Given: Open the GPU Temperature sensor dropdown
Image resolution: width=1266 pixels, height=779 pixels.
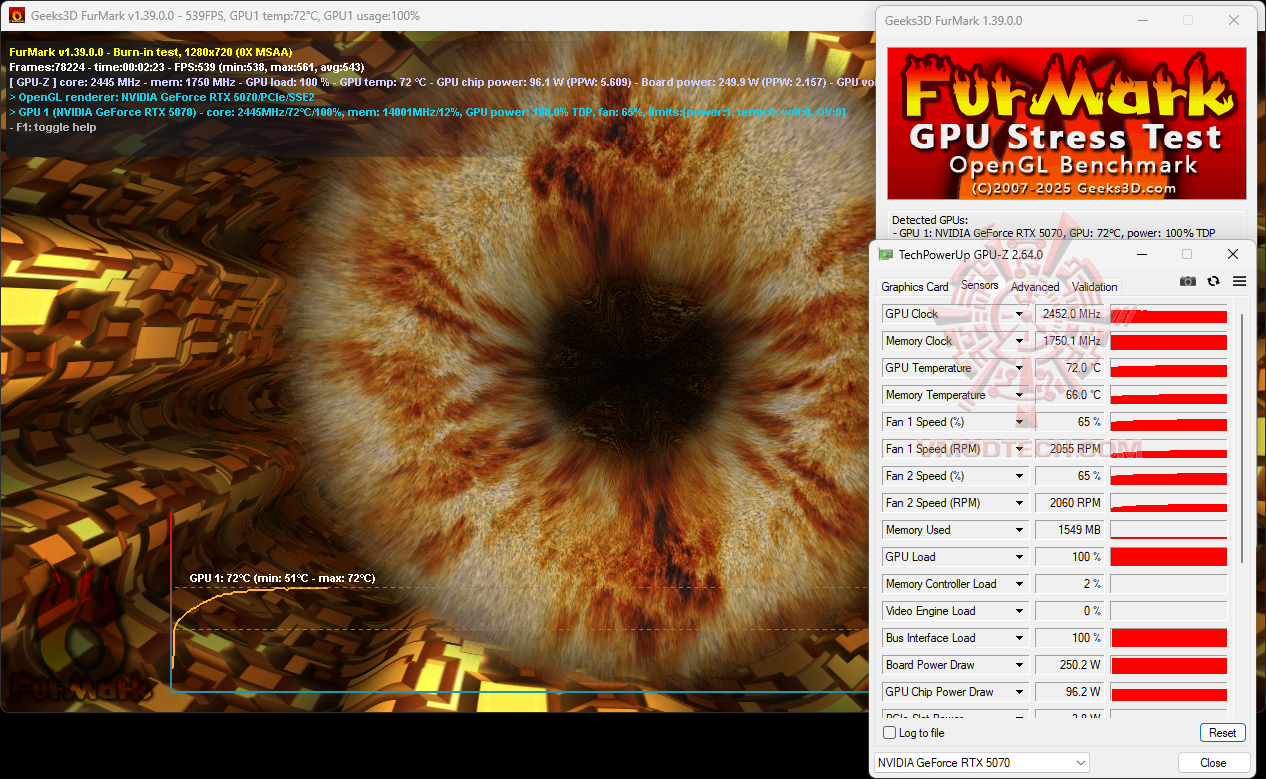Looking at the screenshot, I should (x=1019, y=368).
